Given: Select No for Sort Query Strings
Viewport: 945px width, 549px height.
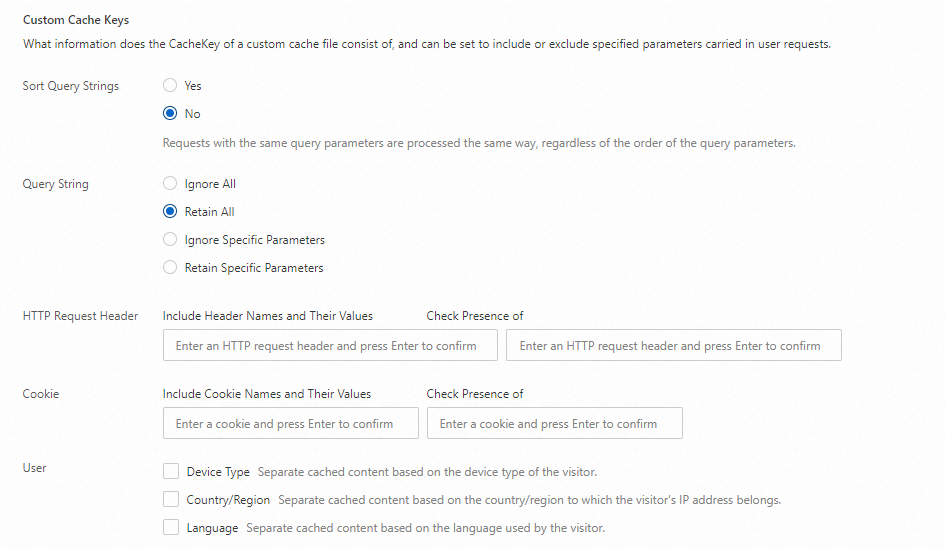Looking at the screenshot, I should (170, 114).
